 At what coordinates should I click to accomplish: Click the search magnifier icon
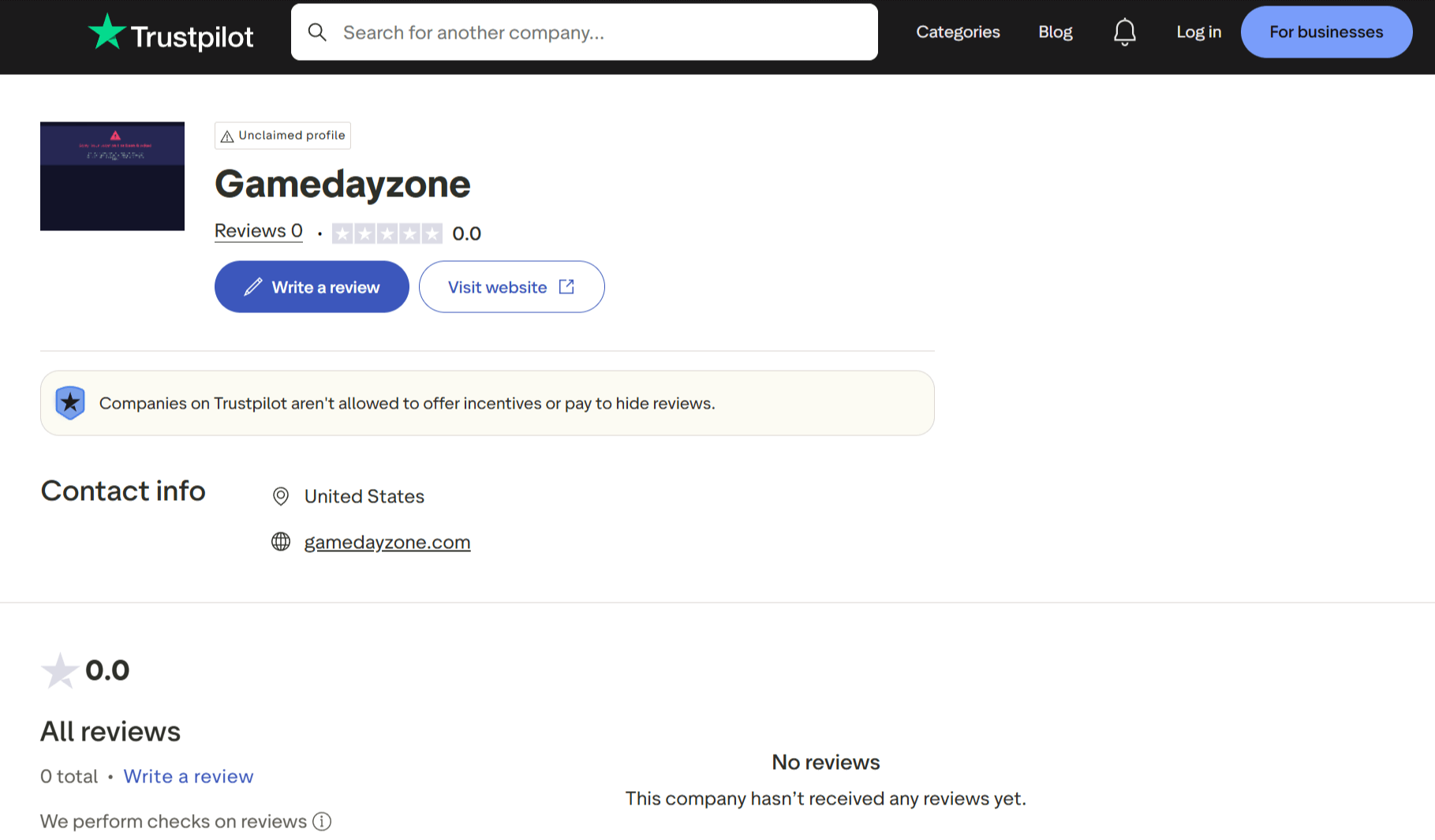pos(317,32)
